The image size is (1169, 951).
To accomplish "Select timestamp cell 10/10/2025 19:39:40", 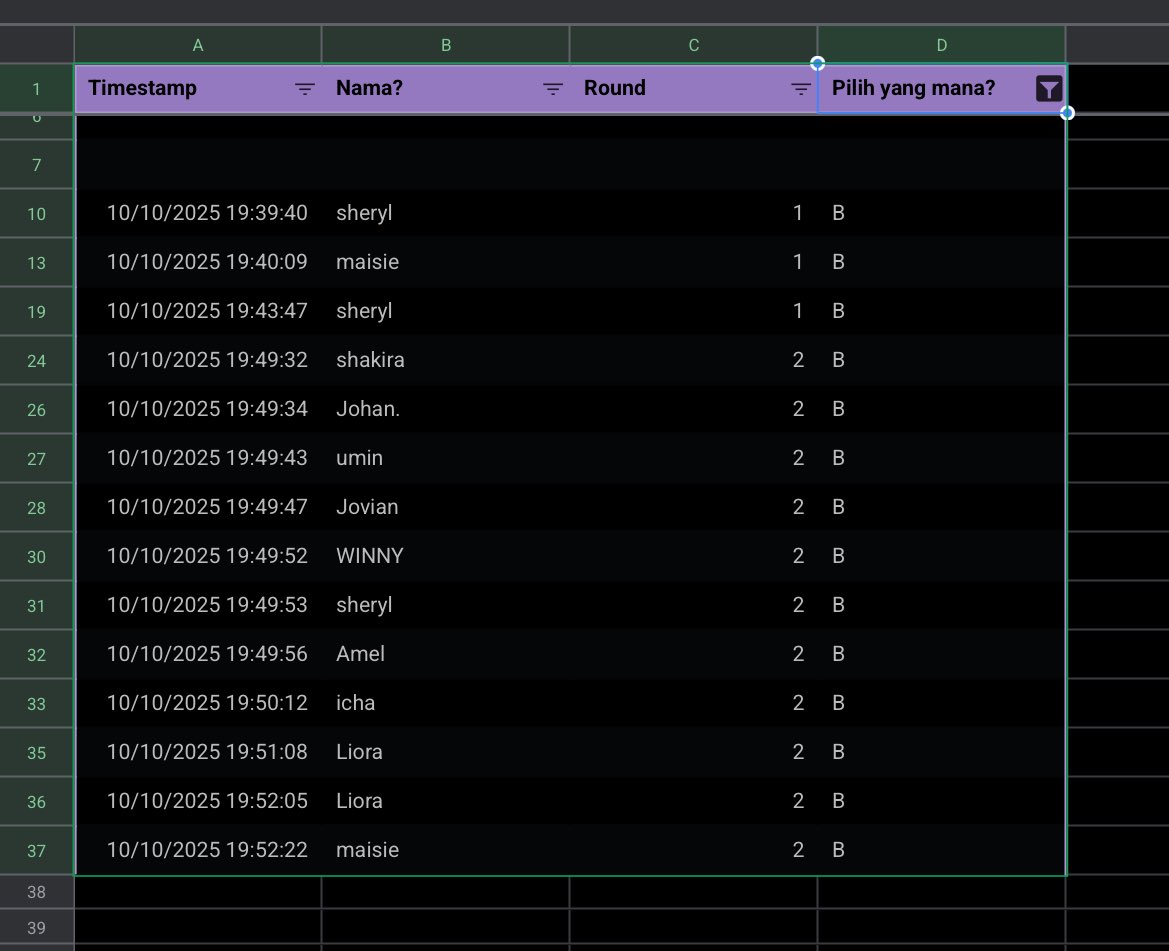I will click(x=198, y=213).
